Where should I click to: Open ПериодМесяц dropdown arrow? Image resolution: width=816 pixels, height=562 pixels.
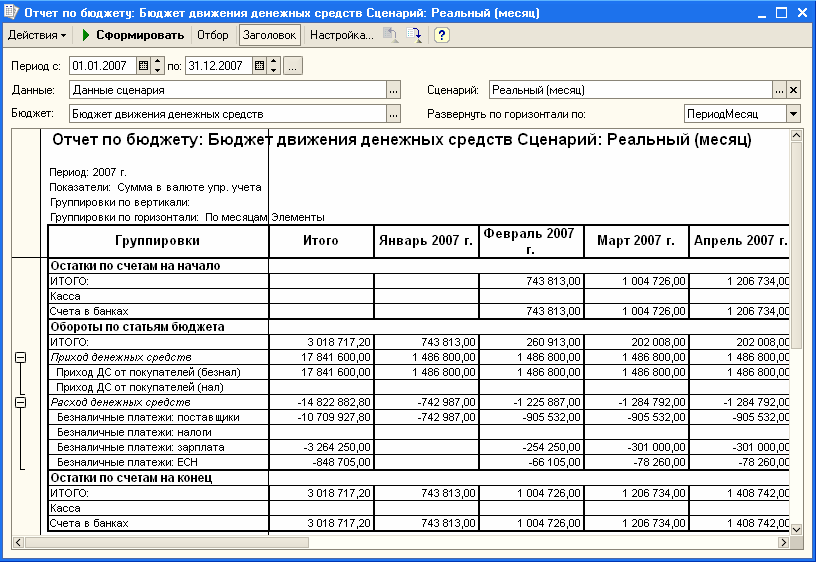coord(793,114)
